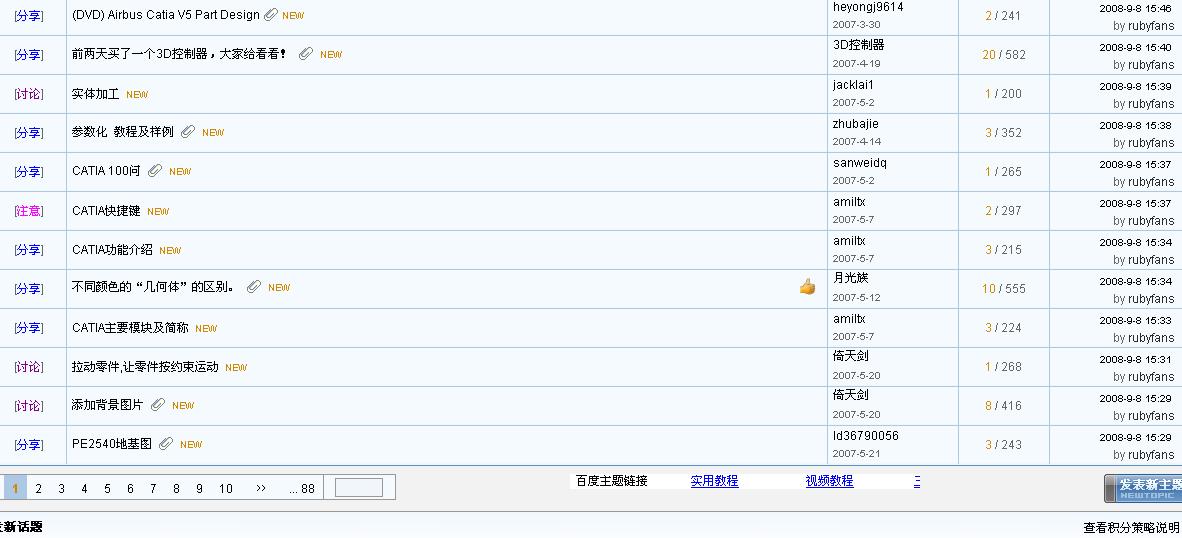Click last poster rubyfans in Airbus Catia row

pos(1151,26)
